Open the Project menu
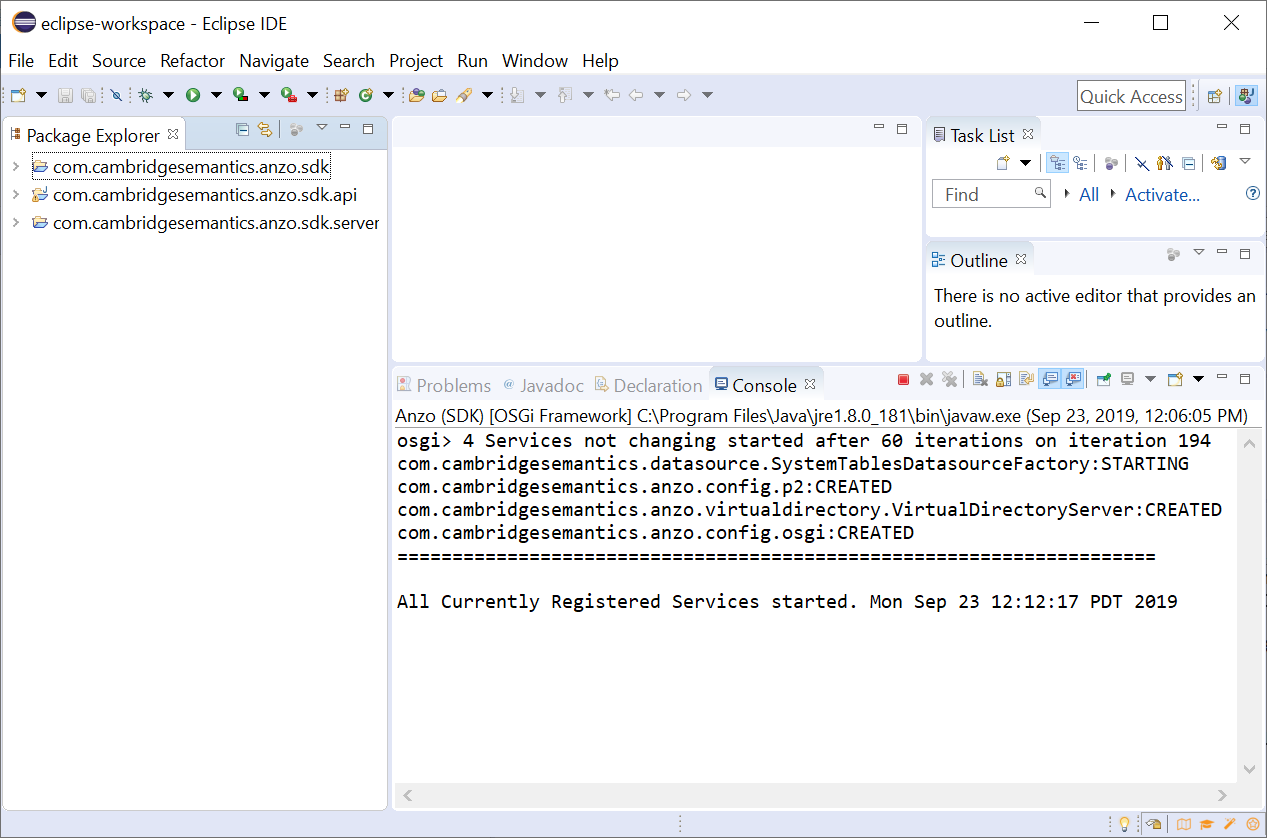1267x838 pixels. coord(416,61)
